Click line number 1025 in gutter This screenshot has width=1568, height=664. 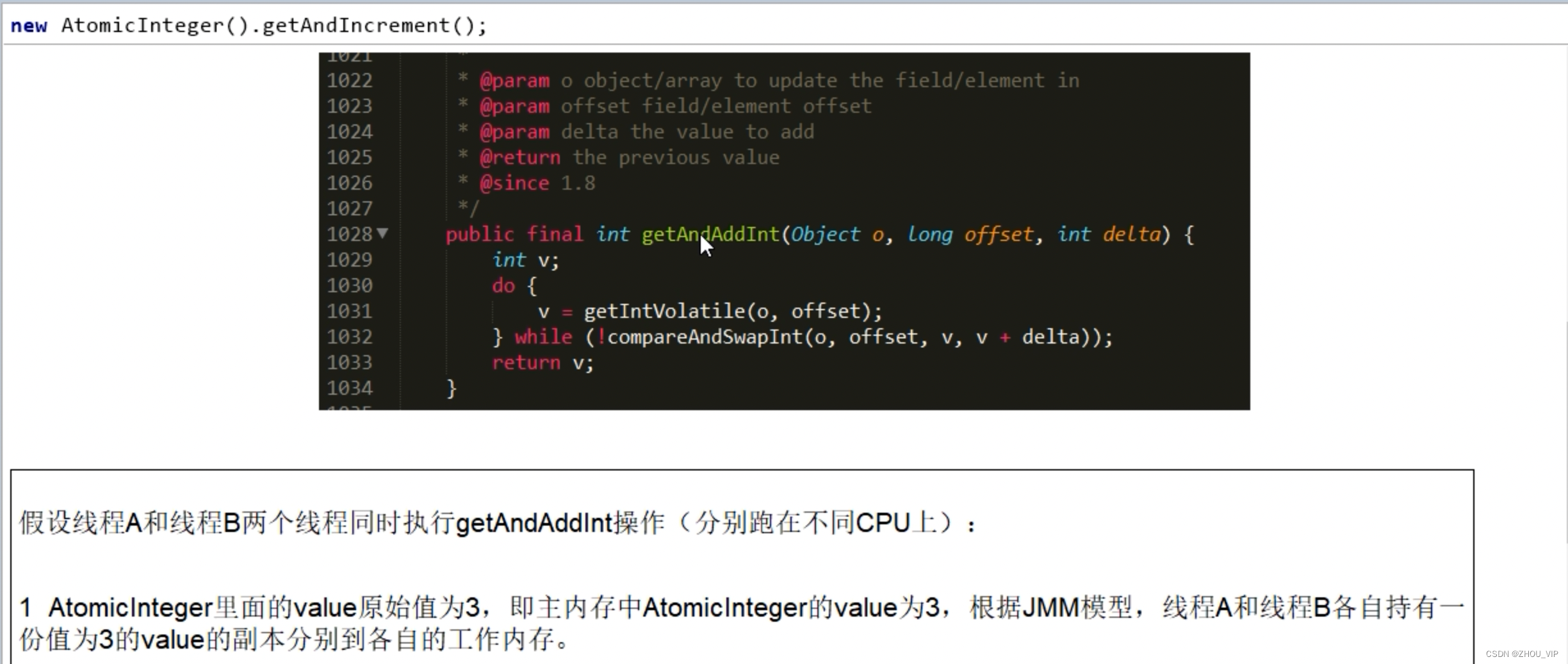[x=350, y=157]
